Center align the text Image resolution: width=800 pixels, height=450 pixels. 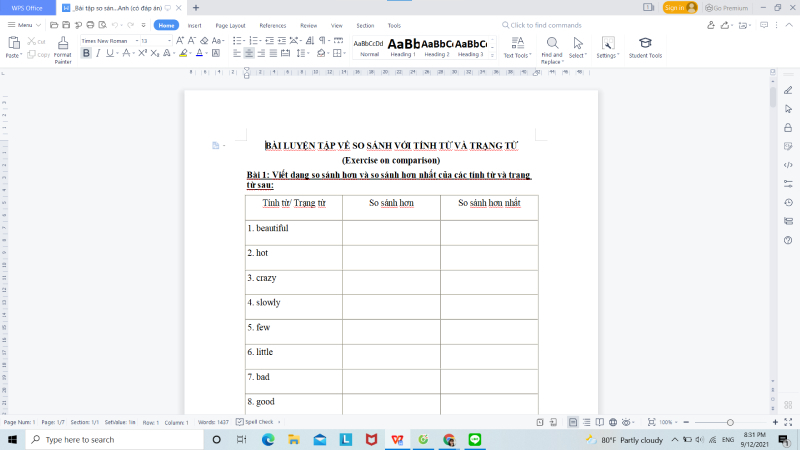coord(249,53)
